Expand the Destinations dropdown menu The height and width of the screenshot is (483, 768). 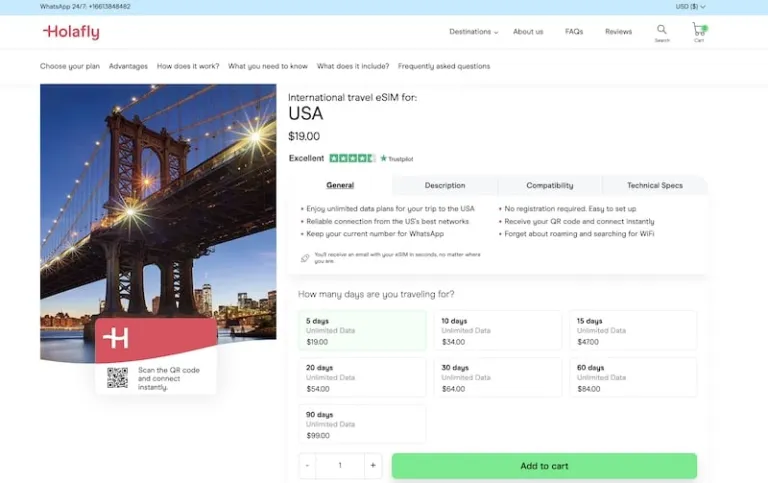tap(473, 32)
